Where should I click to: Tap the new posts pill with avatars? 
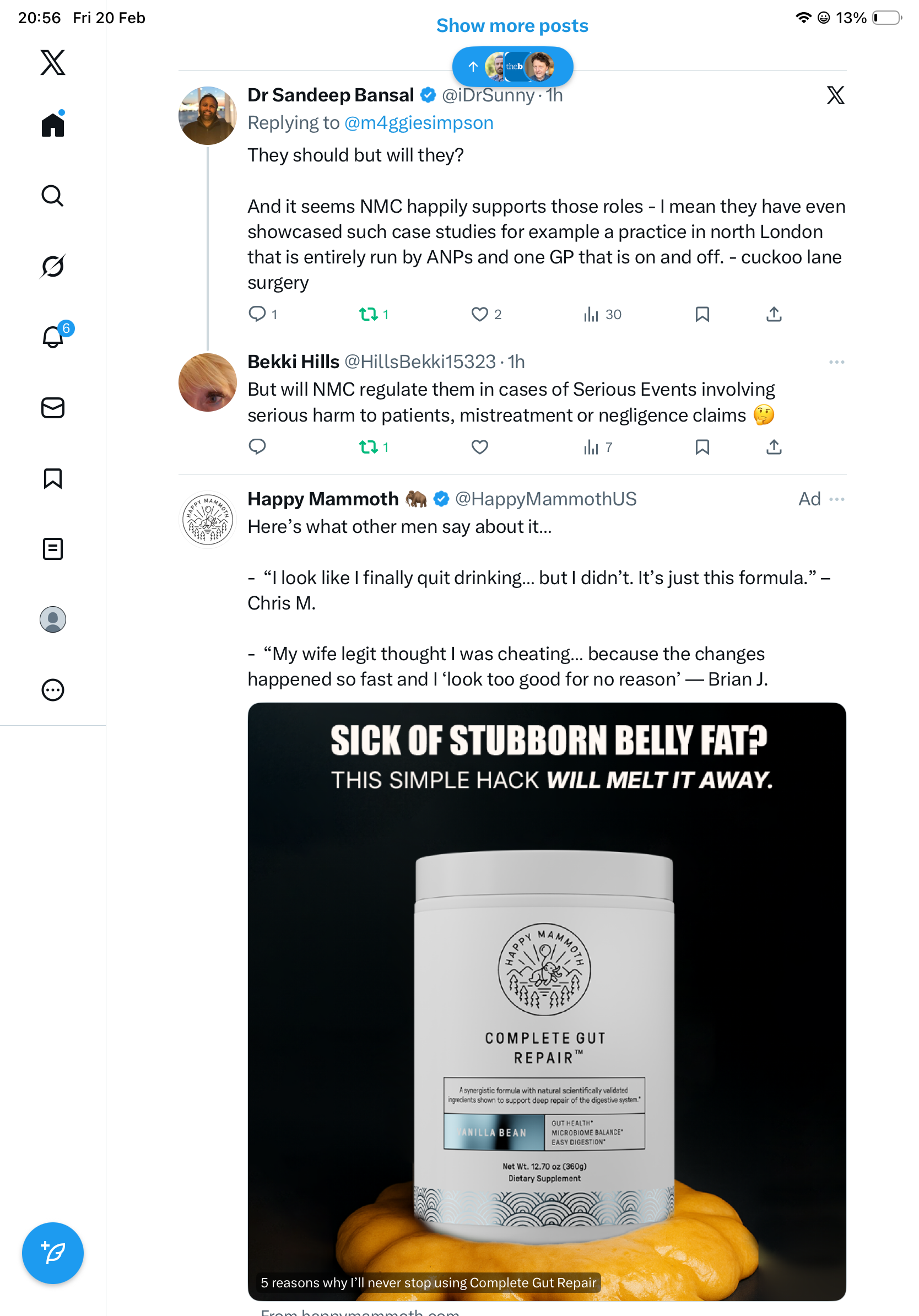(512, 67)
